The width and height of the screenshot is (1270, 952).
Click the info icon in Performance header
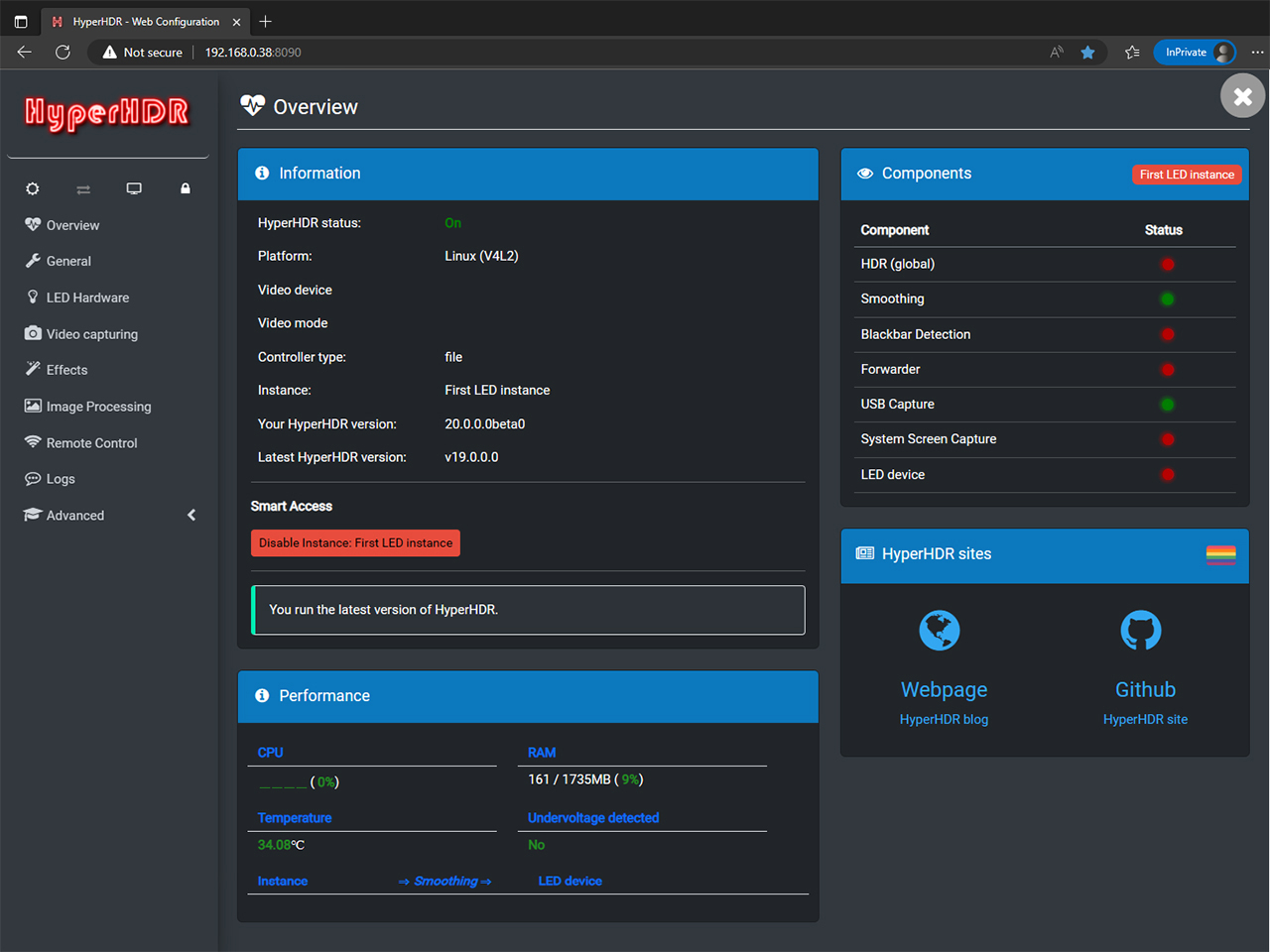[x=262, y=696]
